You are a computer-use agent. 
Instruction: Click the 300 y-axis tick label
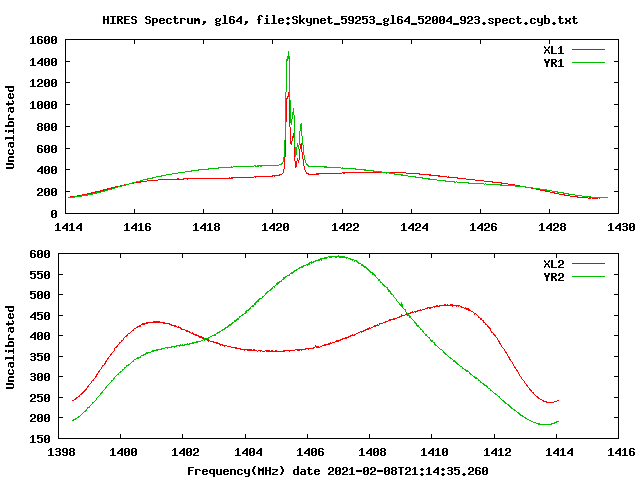[40, 377]
